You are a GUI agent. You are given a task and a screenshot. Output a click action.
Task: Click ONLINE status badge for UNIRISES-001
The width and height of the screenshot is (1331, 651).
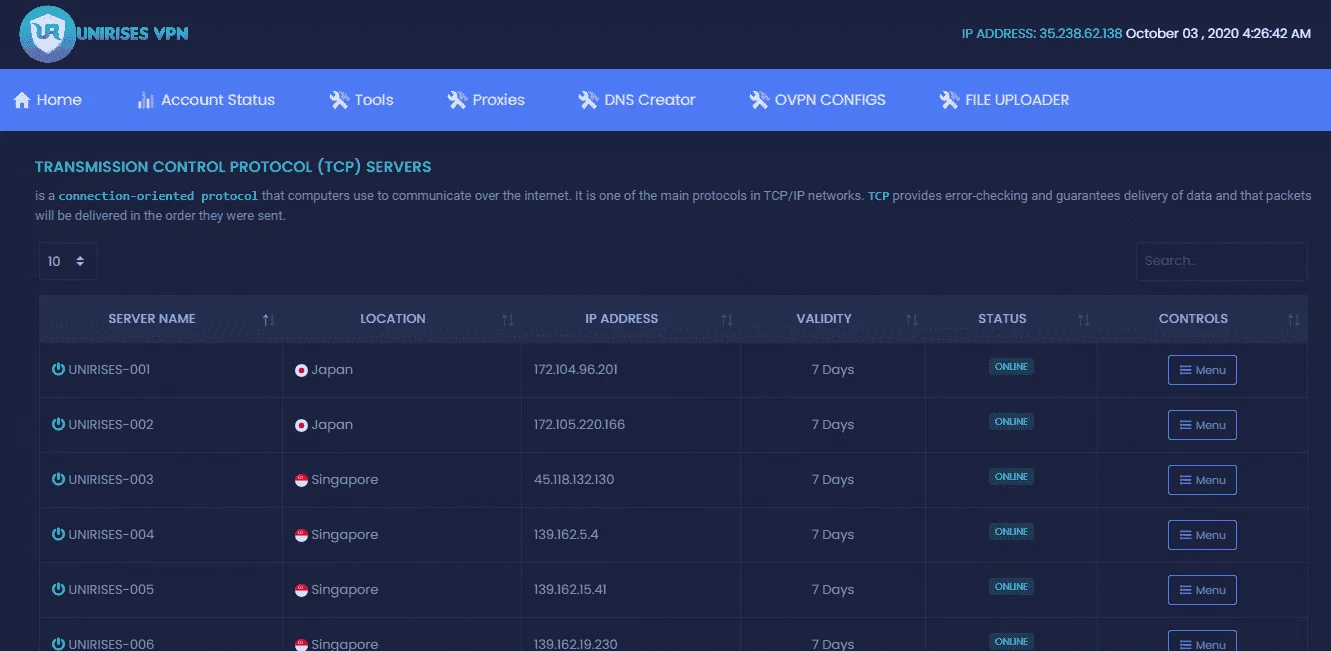[x=1011, y=367]
